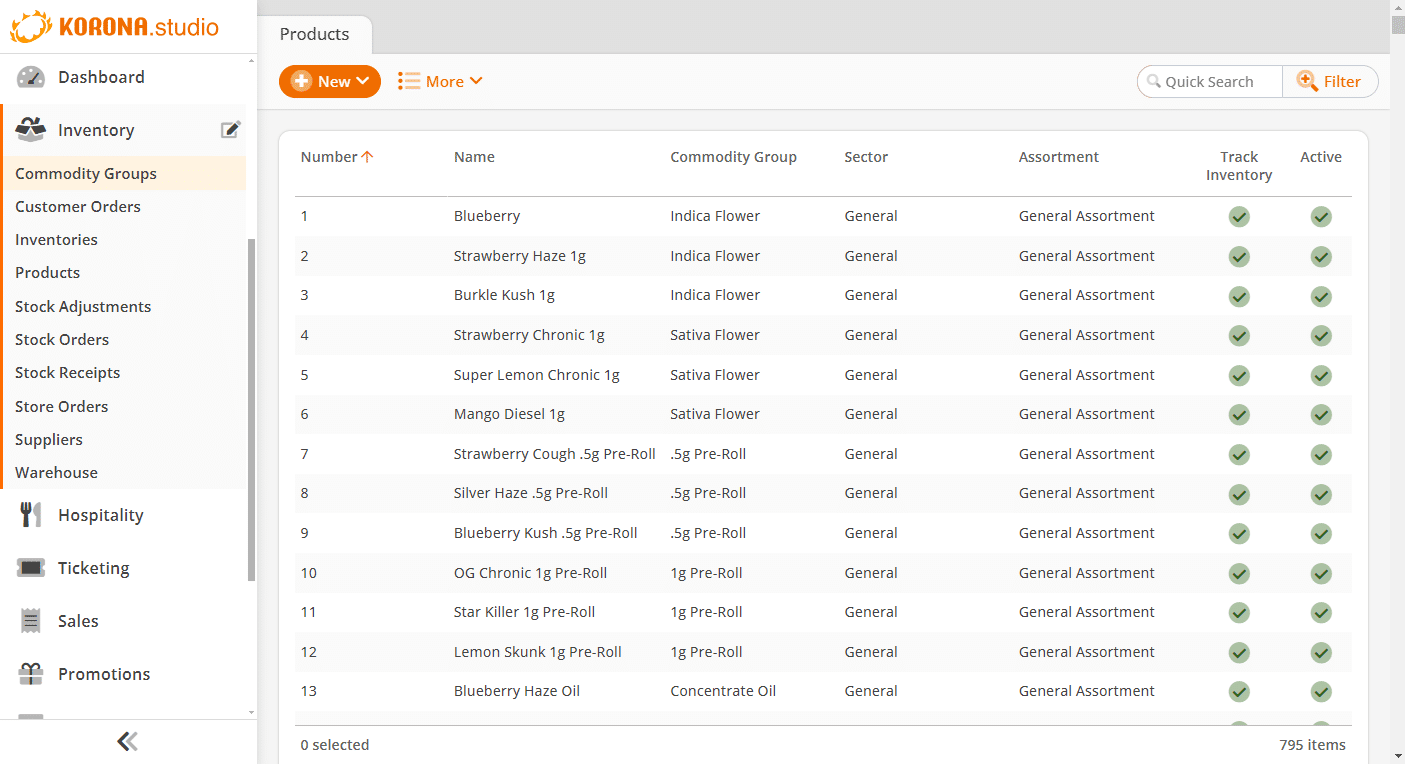Click the Strawberry Cough .5g Pre-Roll name
This screenshot has width=1405, height=764.
[554, 454]
